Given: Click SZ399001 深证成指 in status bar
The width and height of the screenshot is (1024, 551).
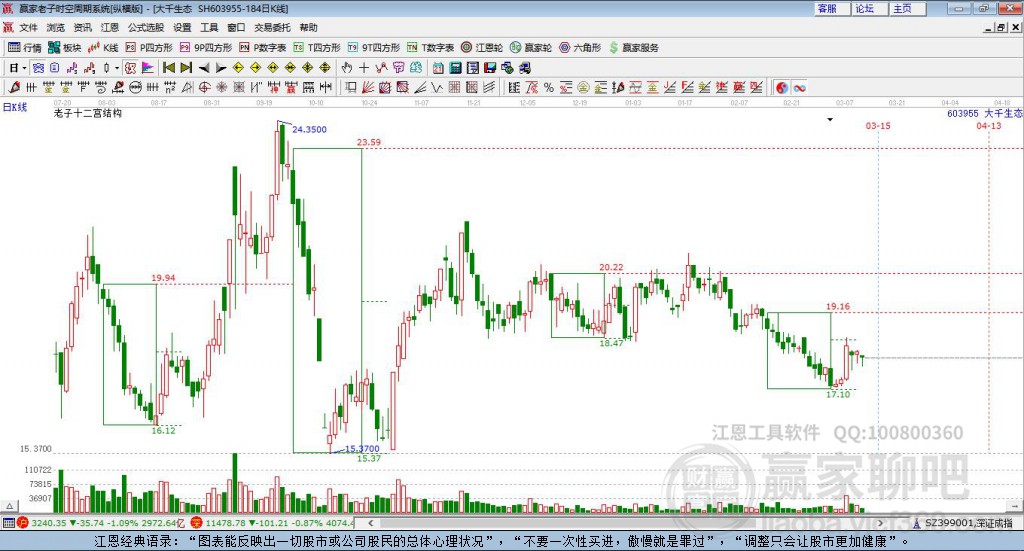Looking at the screenshot, I should (968, 523).
